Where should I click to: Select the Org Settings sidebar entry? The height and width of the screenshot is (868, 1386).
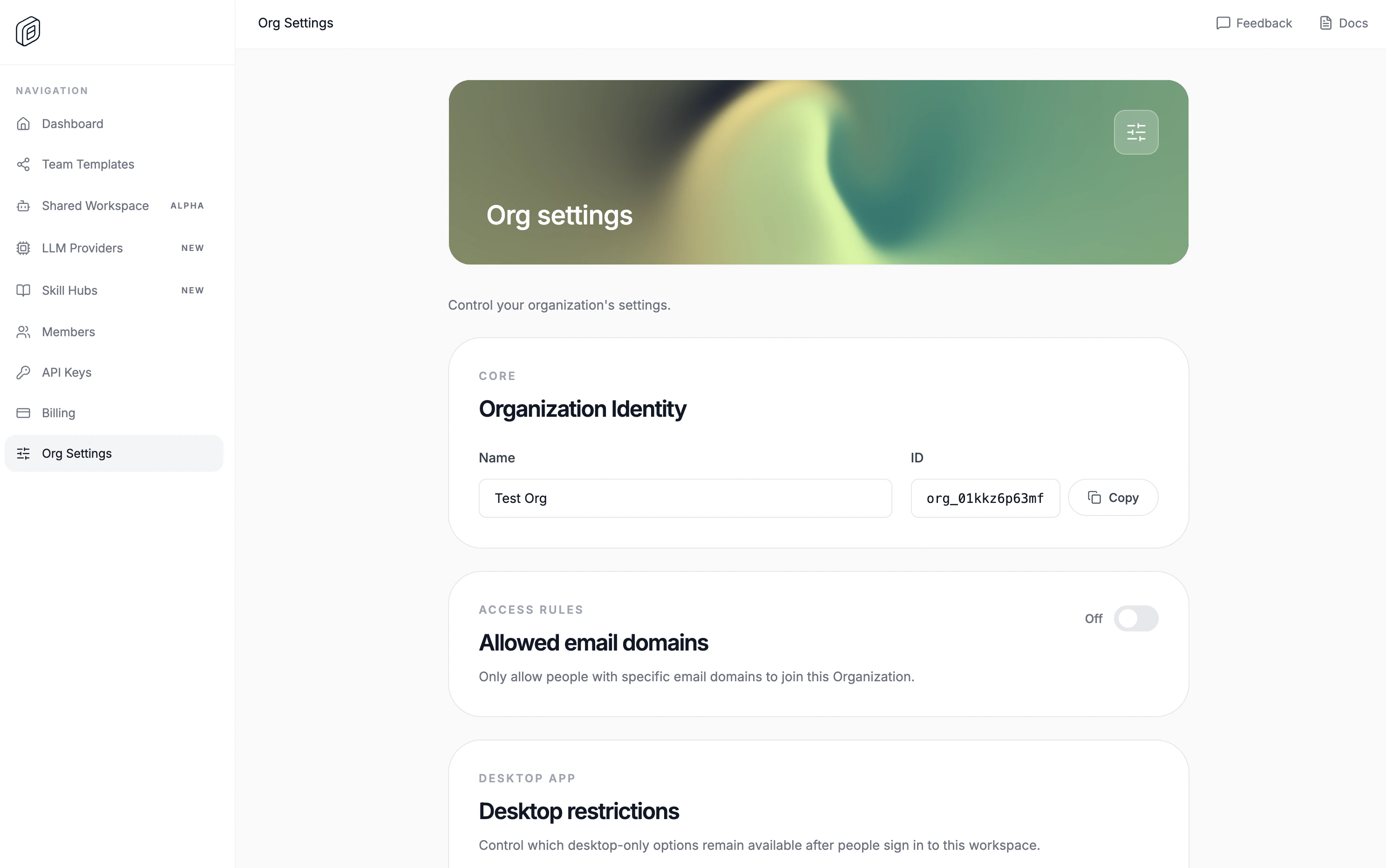[x=76, y=453]
